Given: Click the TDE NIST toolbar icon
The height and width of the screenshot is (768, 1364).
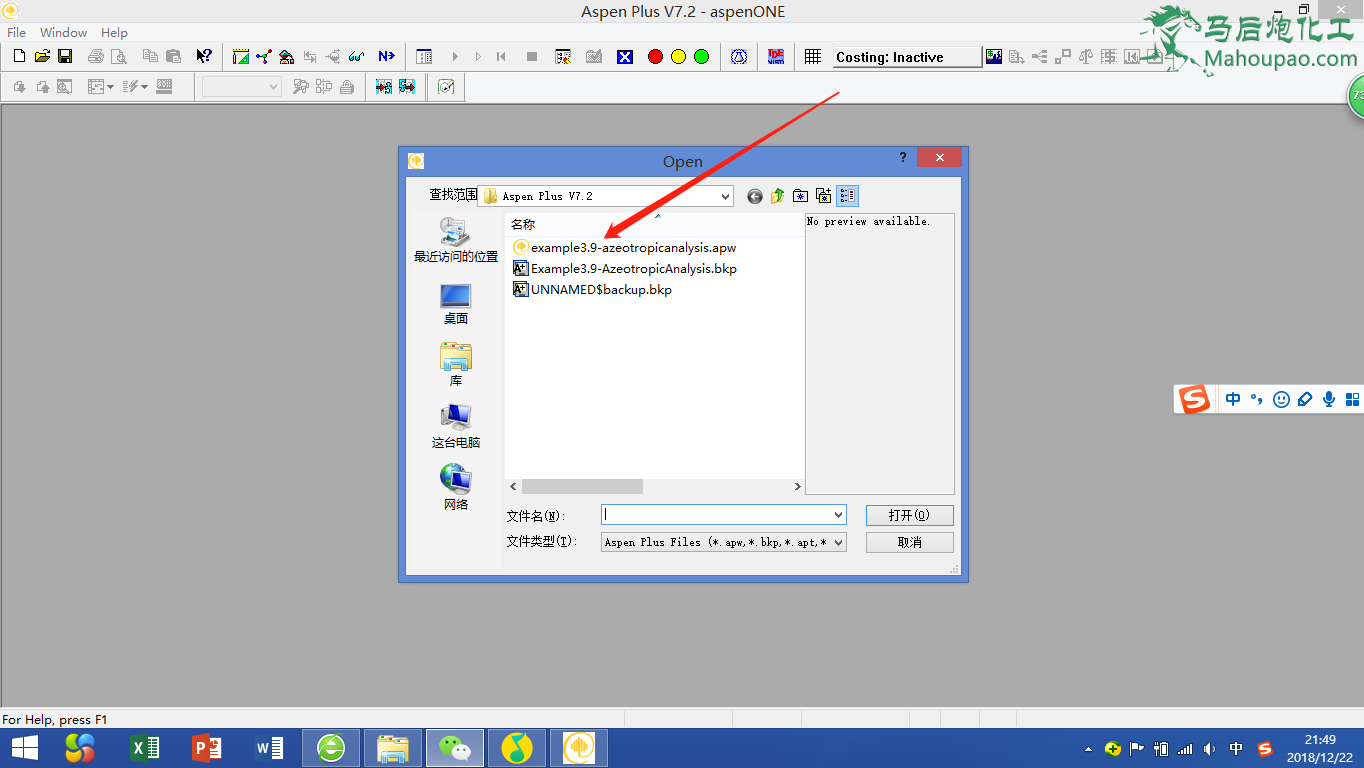Looking at the screenshot, I should [776, 57].
